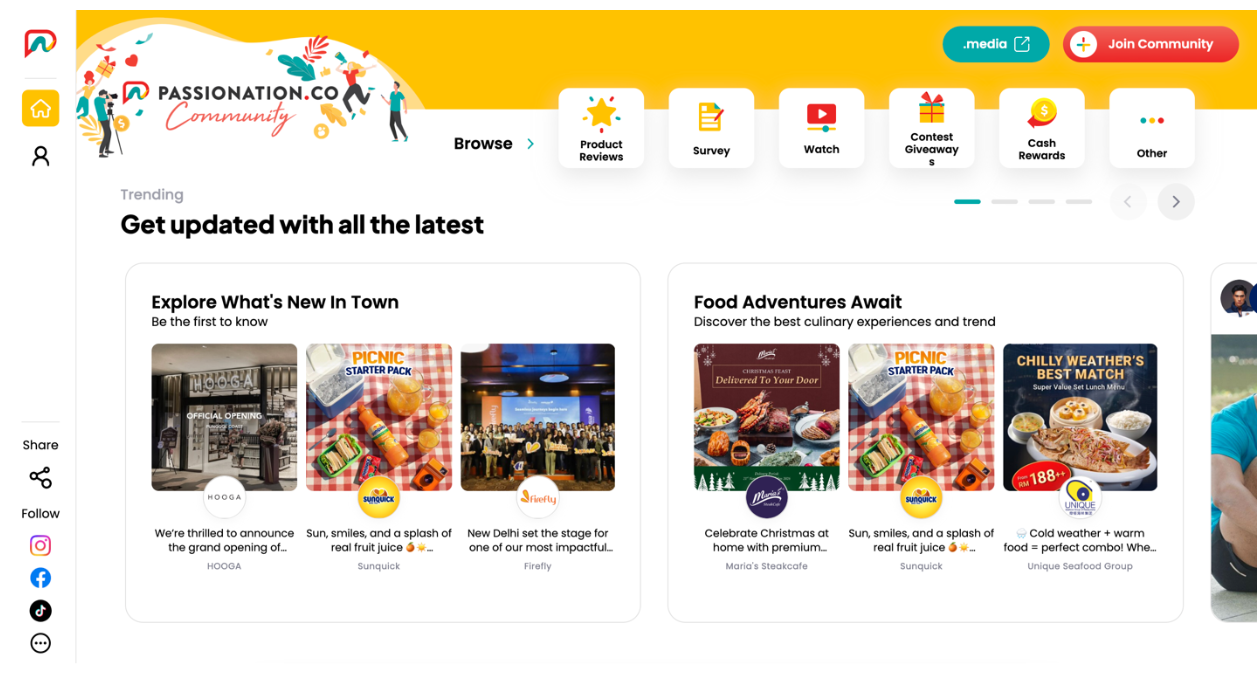This screenshot has width=1258, height=688.
Task: Select the Survey category
Action: pos(711,128)
